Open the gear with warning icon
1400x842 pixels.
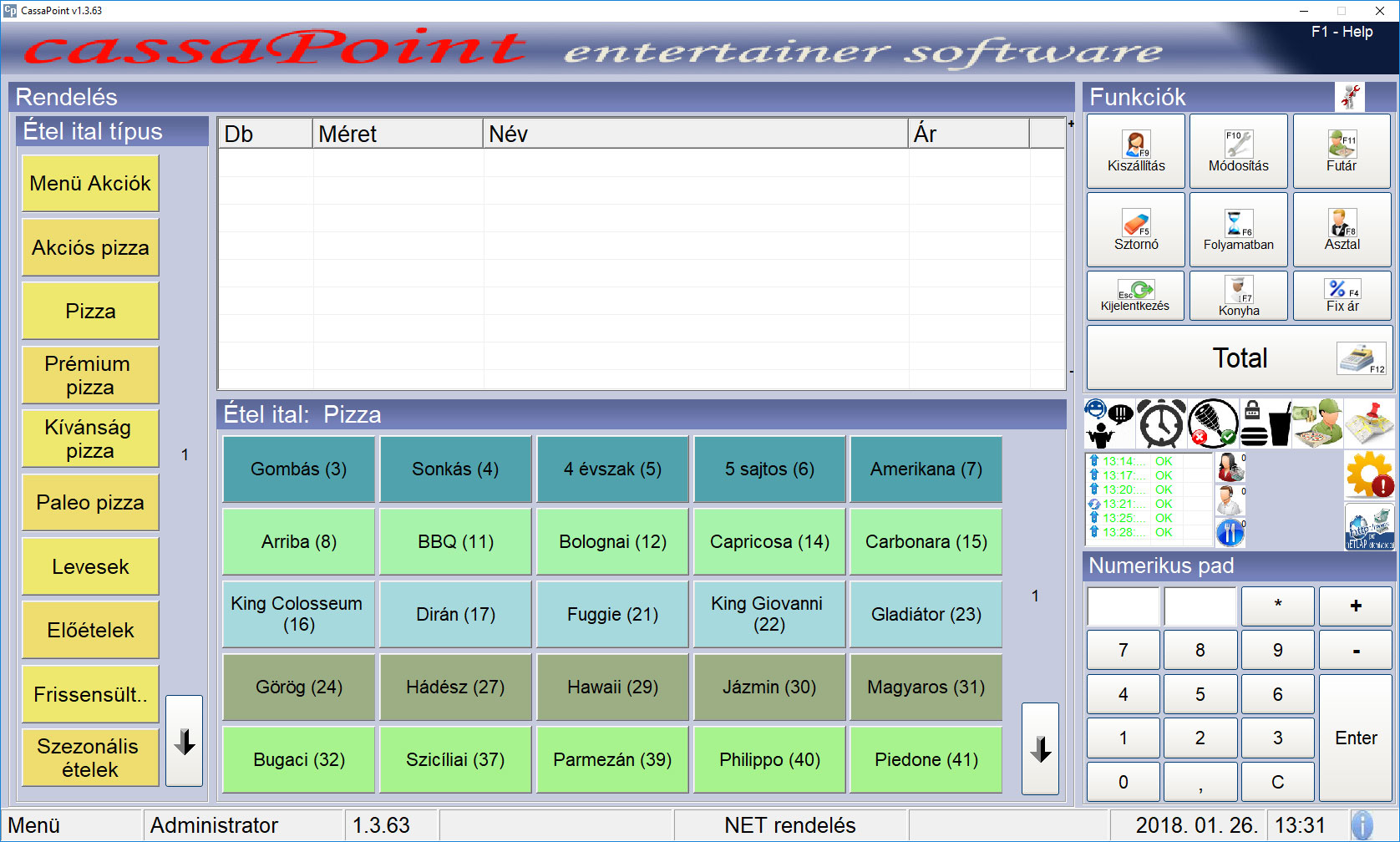tap(1369, 475)
